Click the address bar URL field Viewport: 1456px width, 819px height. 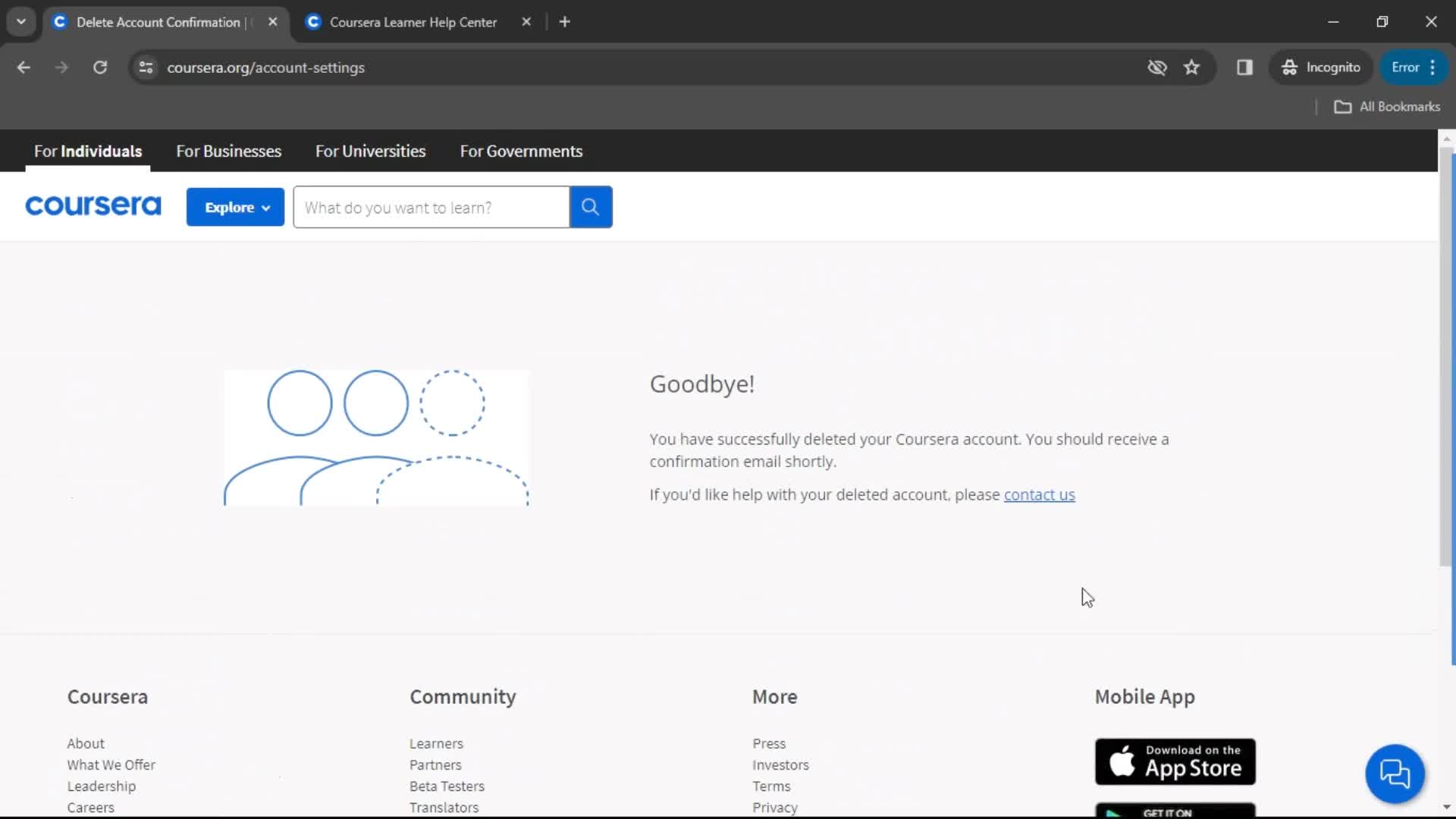[266, 67]
